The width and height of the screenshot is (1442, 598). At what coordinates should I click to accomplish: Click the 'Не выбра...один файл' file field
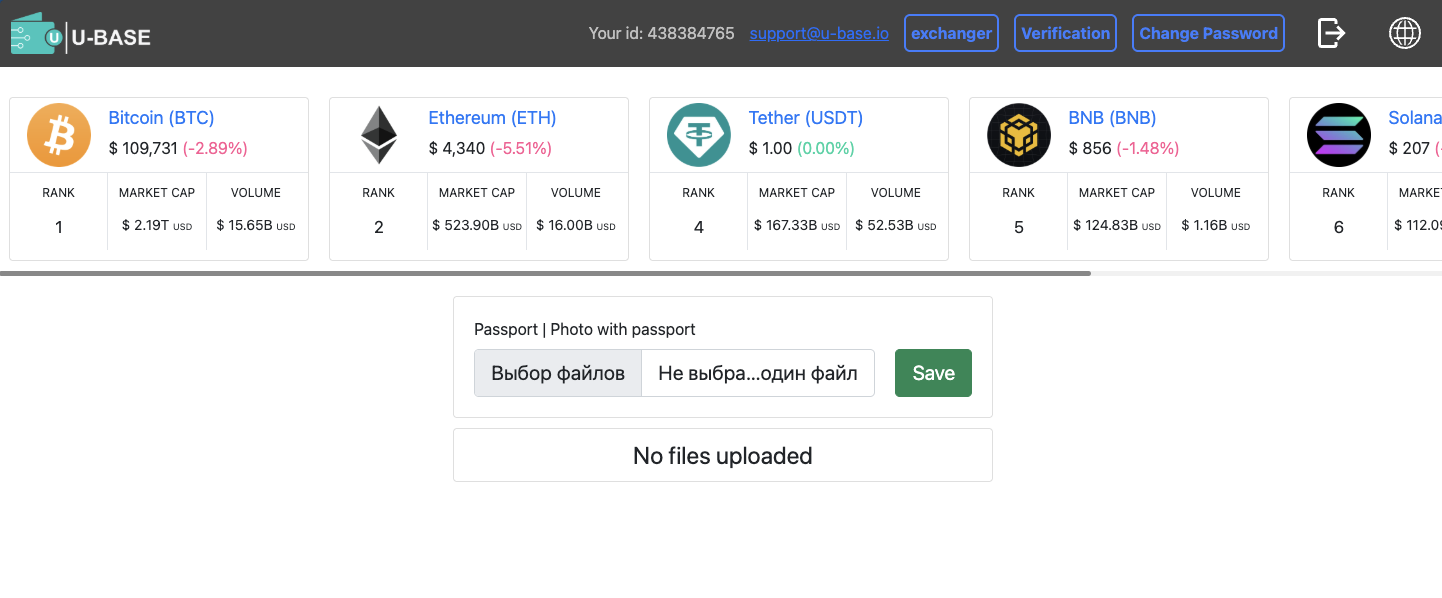click(757, 373)
